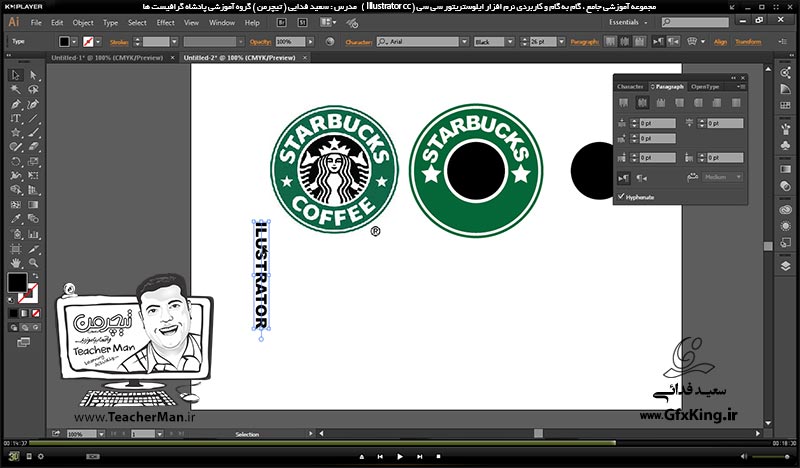800x468 pixels.
Task: Switch to the Character panel tab
Action: [630, 87]
